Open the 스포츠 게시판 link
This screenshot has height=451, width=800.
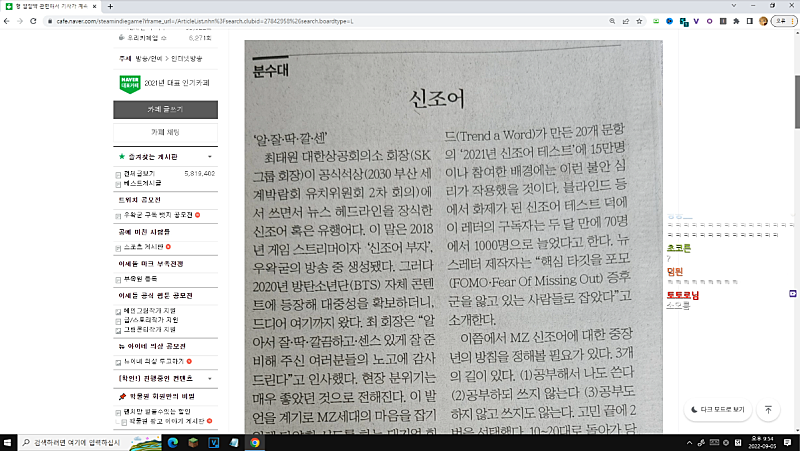coord(143,247)
